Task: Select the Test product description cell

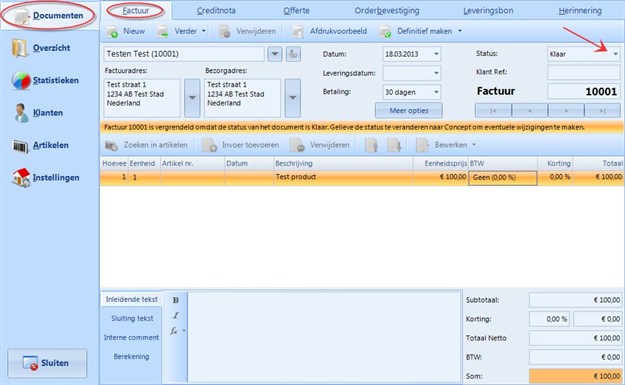Action: tap(343, 177)
